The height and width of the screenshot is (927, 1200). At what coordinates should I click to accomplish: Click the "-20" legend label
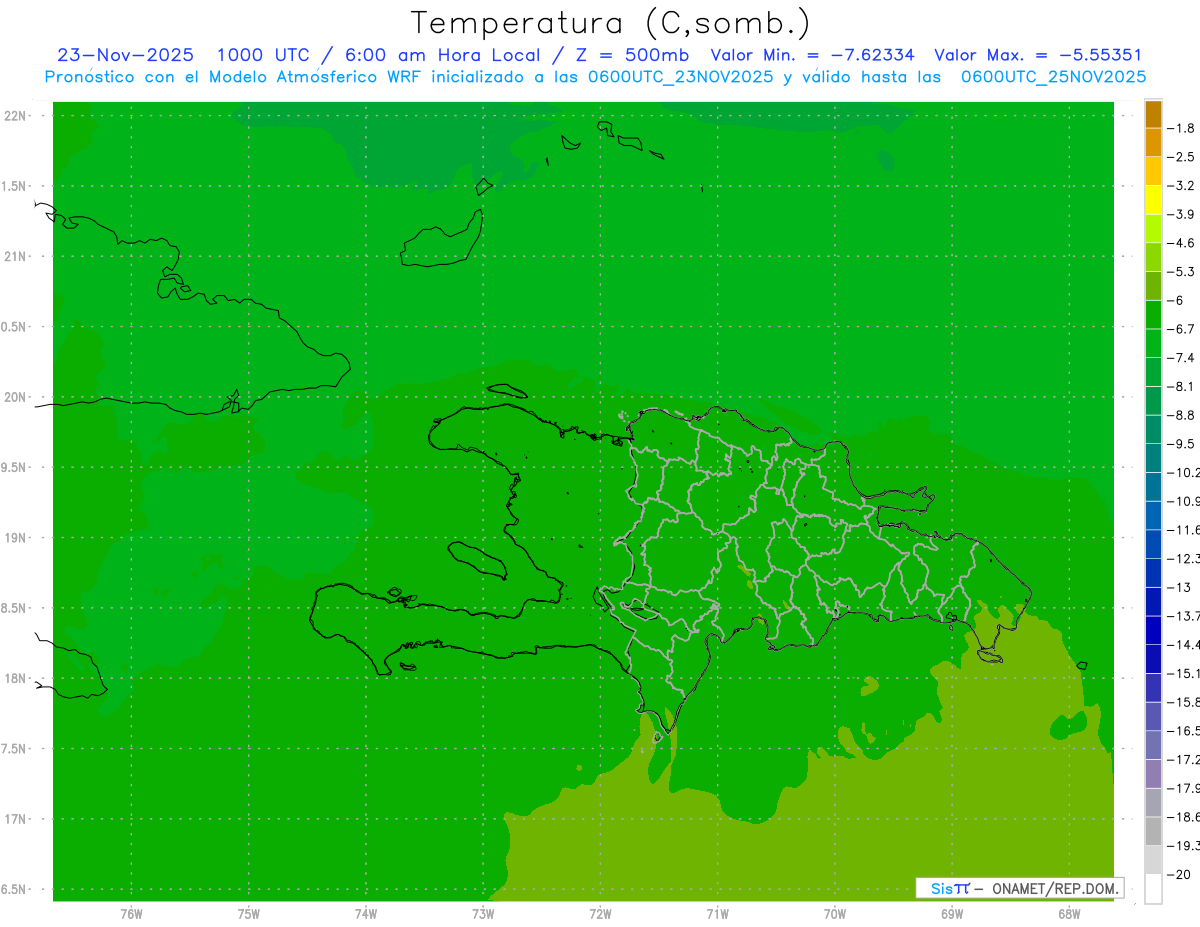[1181, 874]
